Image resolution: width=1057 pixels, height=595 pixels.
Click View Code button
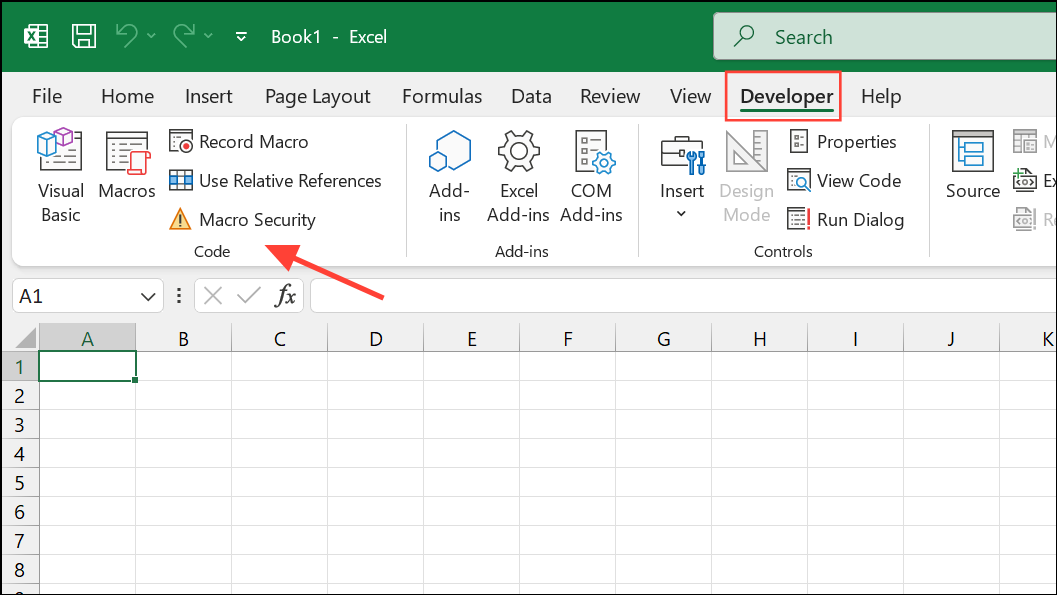(x=845, y=181)
